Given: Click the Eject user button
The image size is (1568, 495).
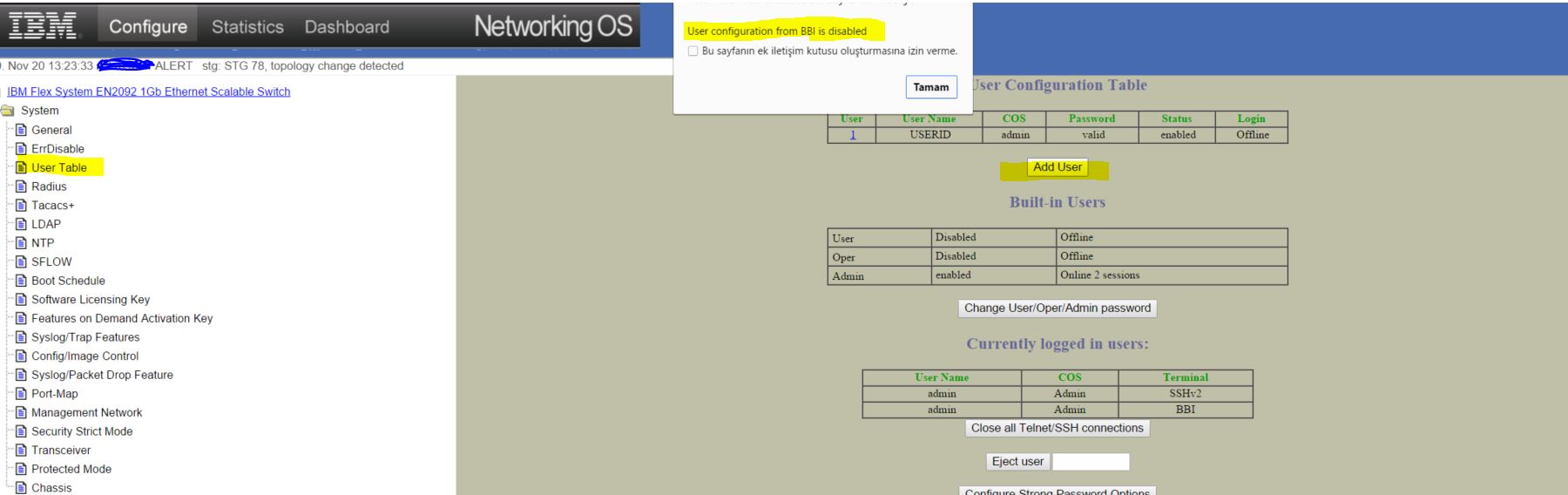Looking at the screenshot, I should 1017,462.
